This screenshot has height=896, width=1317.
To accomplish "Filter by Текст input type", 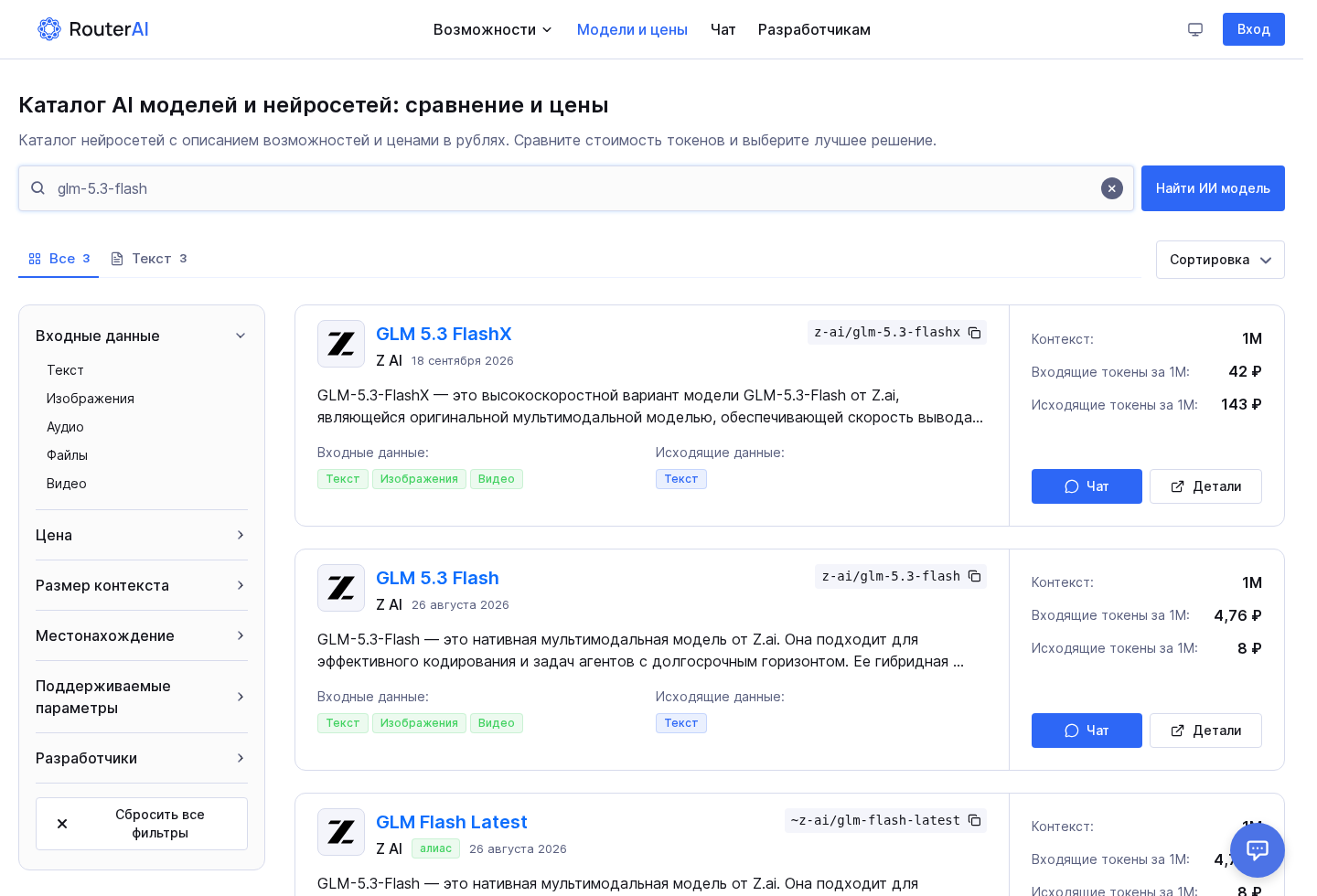I will pyautogui.click(x=65, y=370).
